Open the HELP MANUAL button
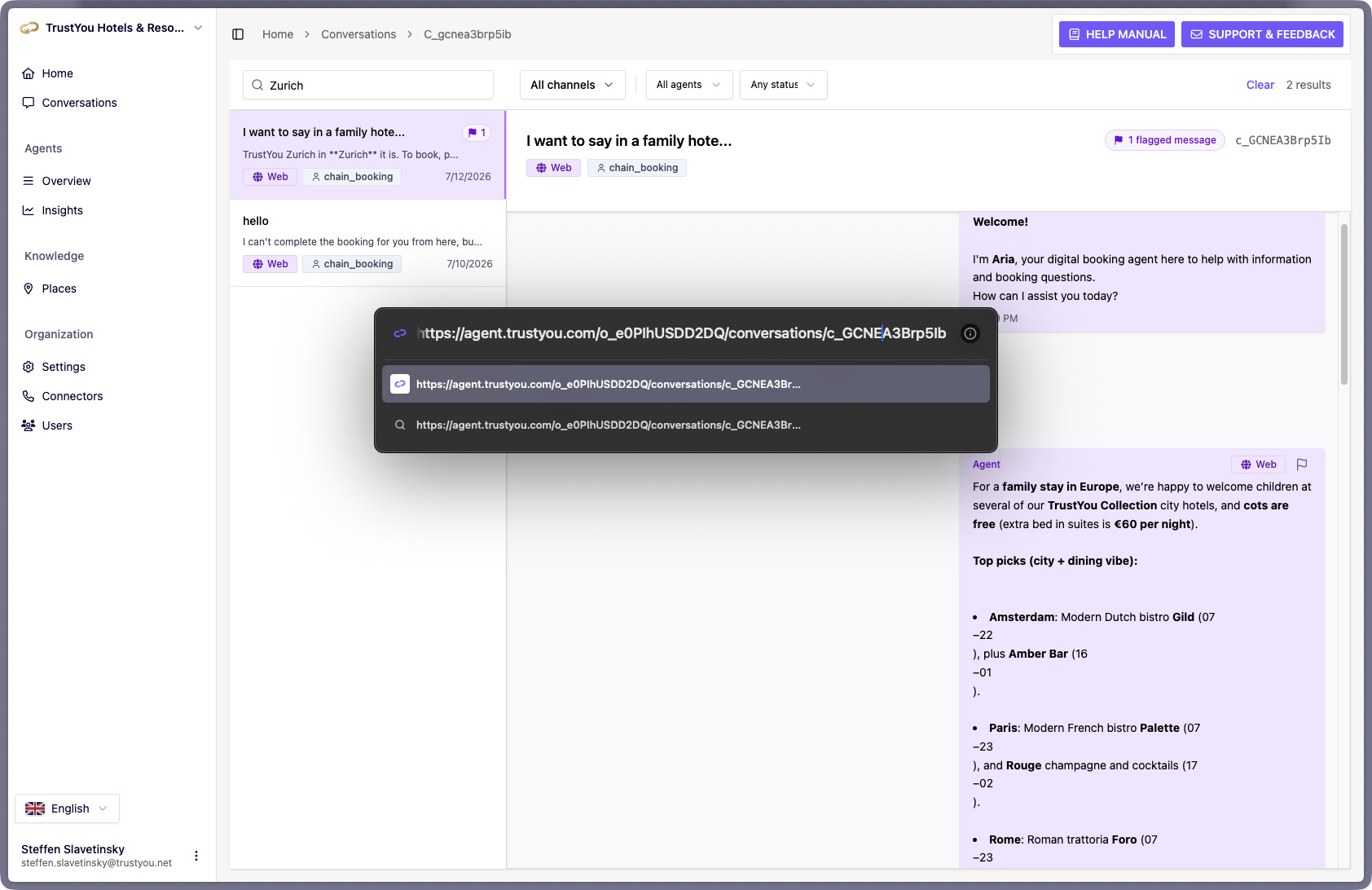The width and height of the screenshot is (1372, 890). tap(1117, 34)
